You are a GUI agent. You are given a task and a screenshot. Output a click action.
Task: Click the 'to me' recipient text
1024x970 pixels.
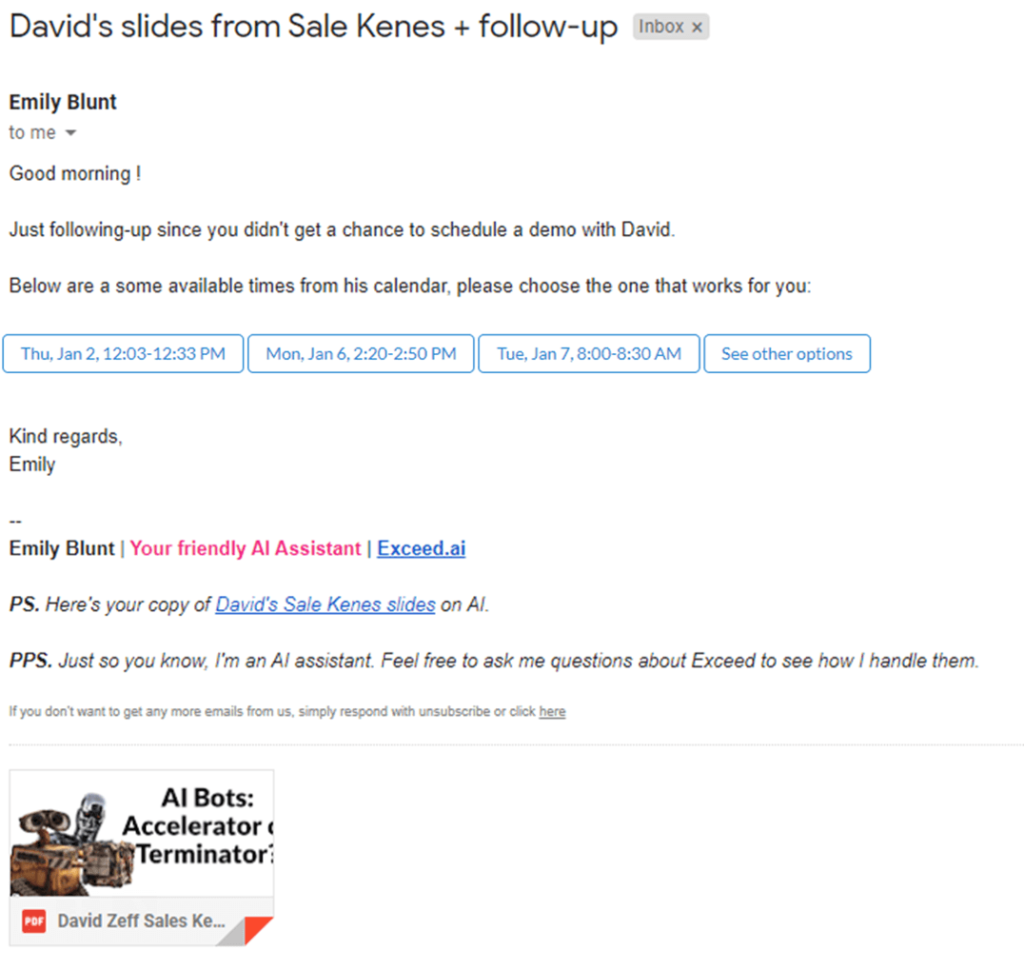[x=32, y=133]
